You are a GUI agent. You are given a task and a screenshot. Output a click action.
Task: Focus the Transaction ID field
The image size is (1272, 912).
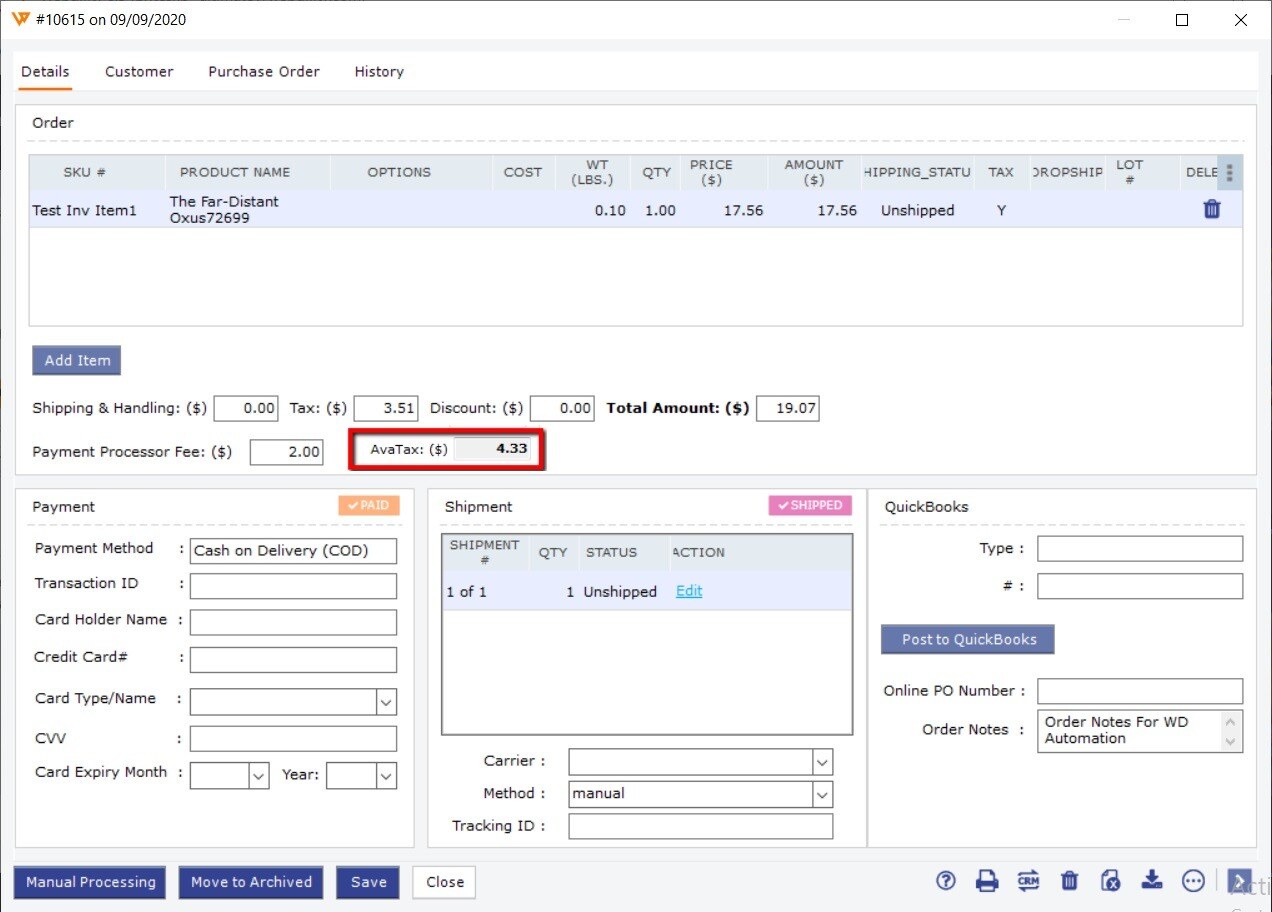(293, 586)
